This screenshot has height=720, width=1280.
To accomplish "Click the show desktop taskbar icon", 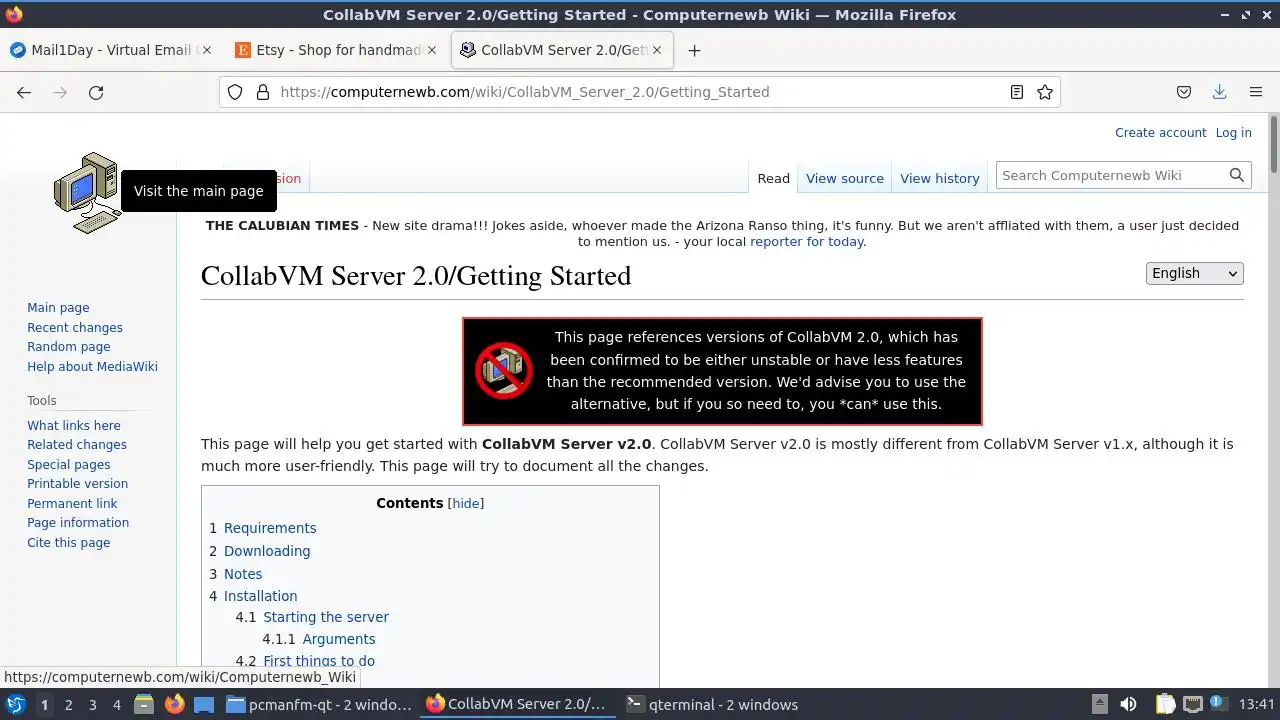I will (204, 704).
